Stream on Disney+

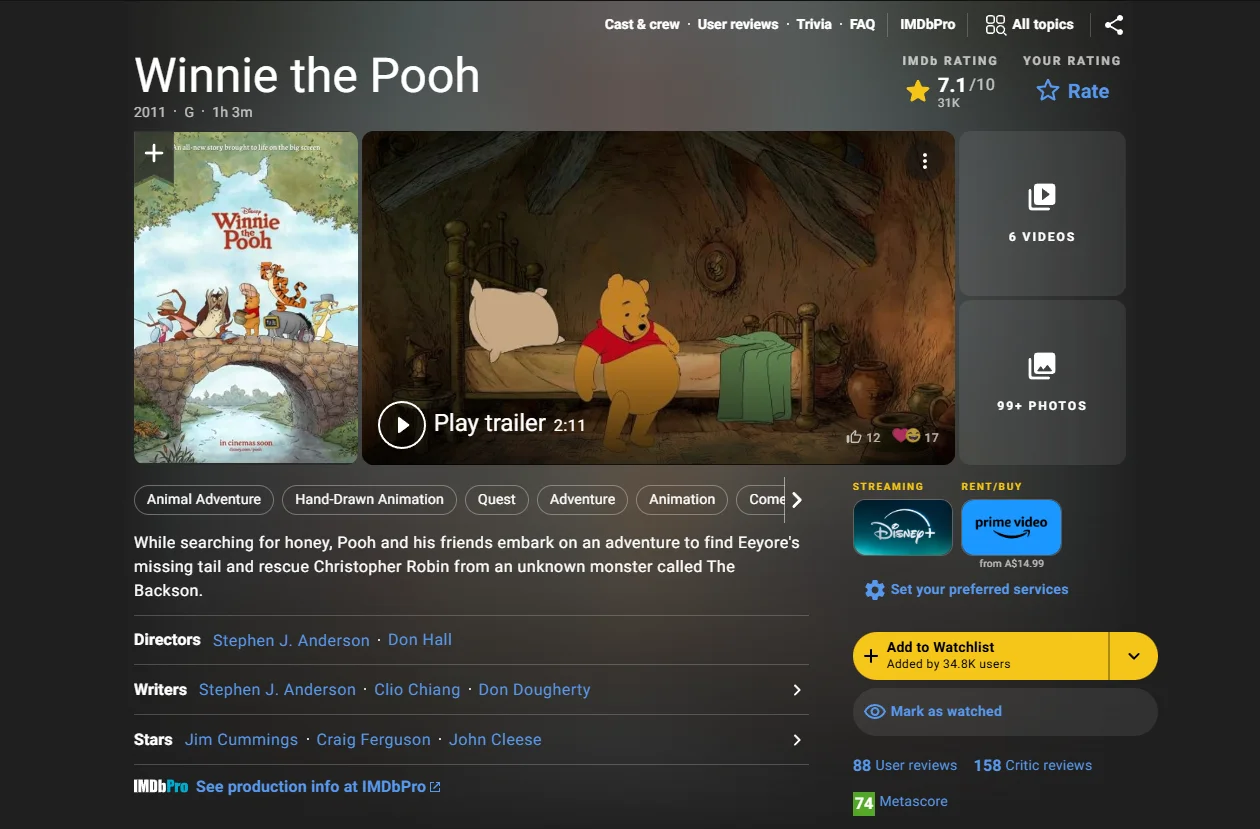pos(902,527)
